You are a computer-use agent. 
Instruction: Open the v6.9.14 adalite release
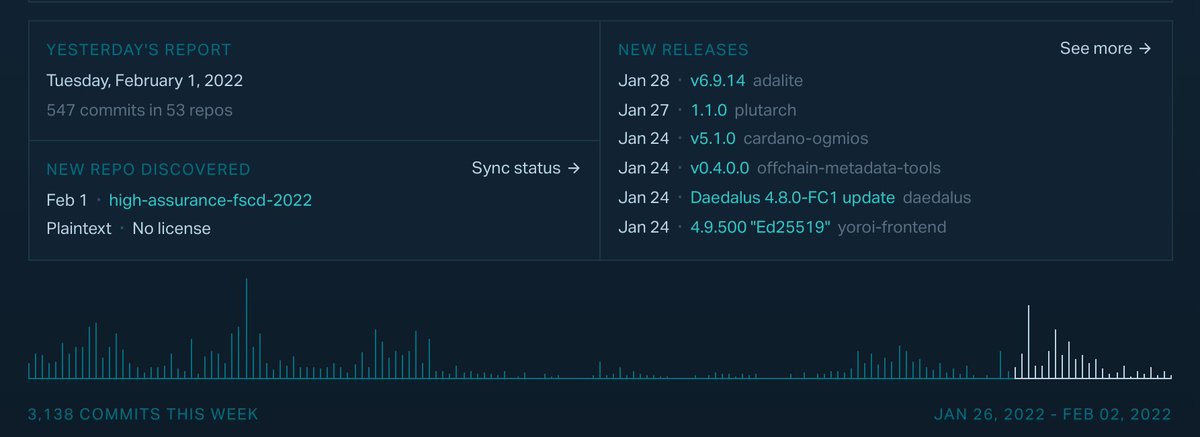tap(718, 80)
